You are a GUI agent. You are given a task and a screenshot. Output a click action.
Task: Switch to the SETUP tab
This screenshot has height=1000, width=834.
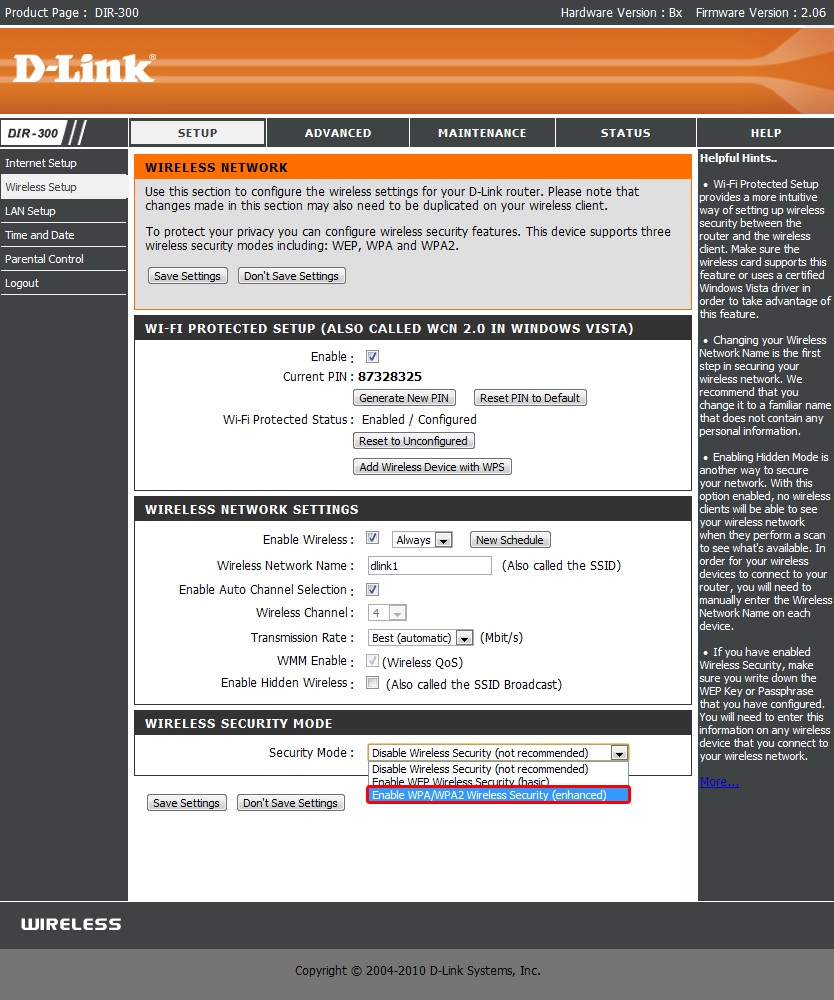coord(198,133)
